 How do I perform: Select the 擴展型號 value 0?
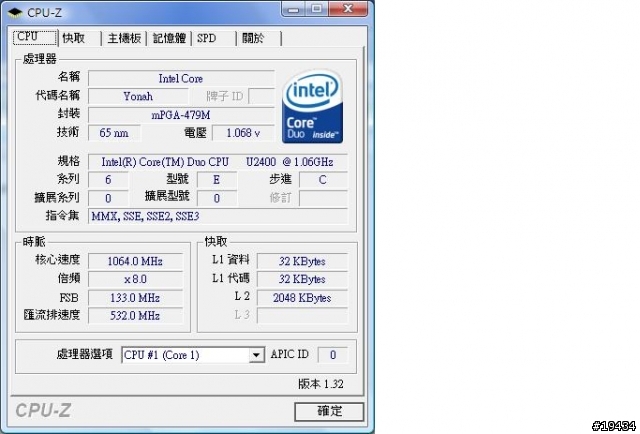(217, 198)
